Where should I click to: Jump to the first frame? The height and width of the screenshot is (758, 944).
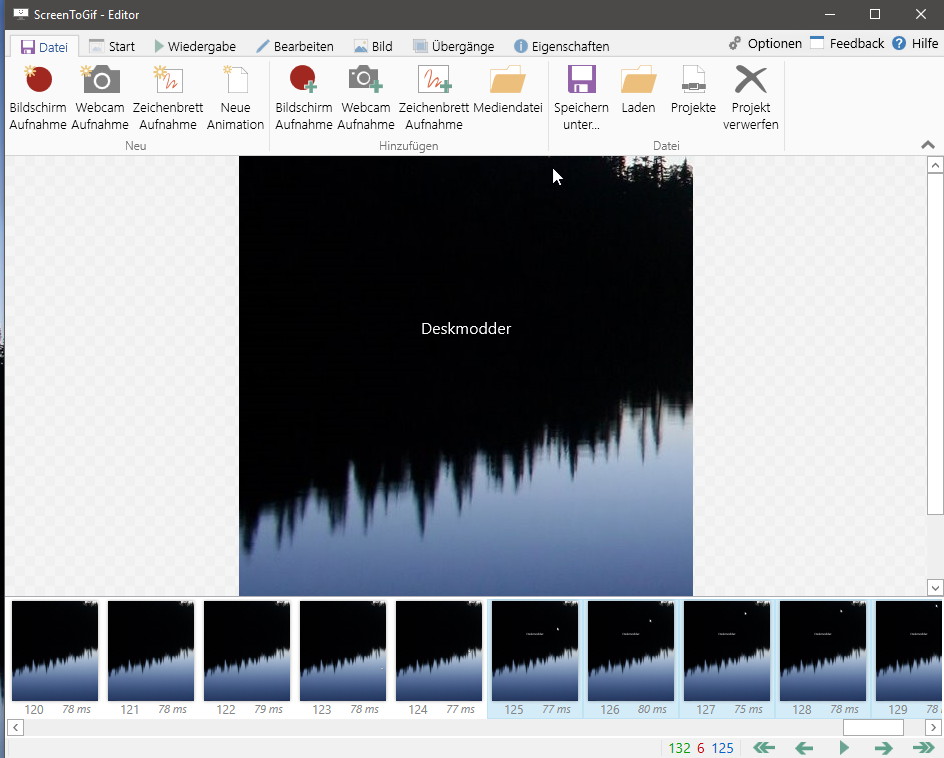pos(764,748)
